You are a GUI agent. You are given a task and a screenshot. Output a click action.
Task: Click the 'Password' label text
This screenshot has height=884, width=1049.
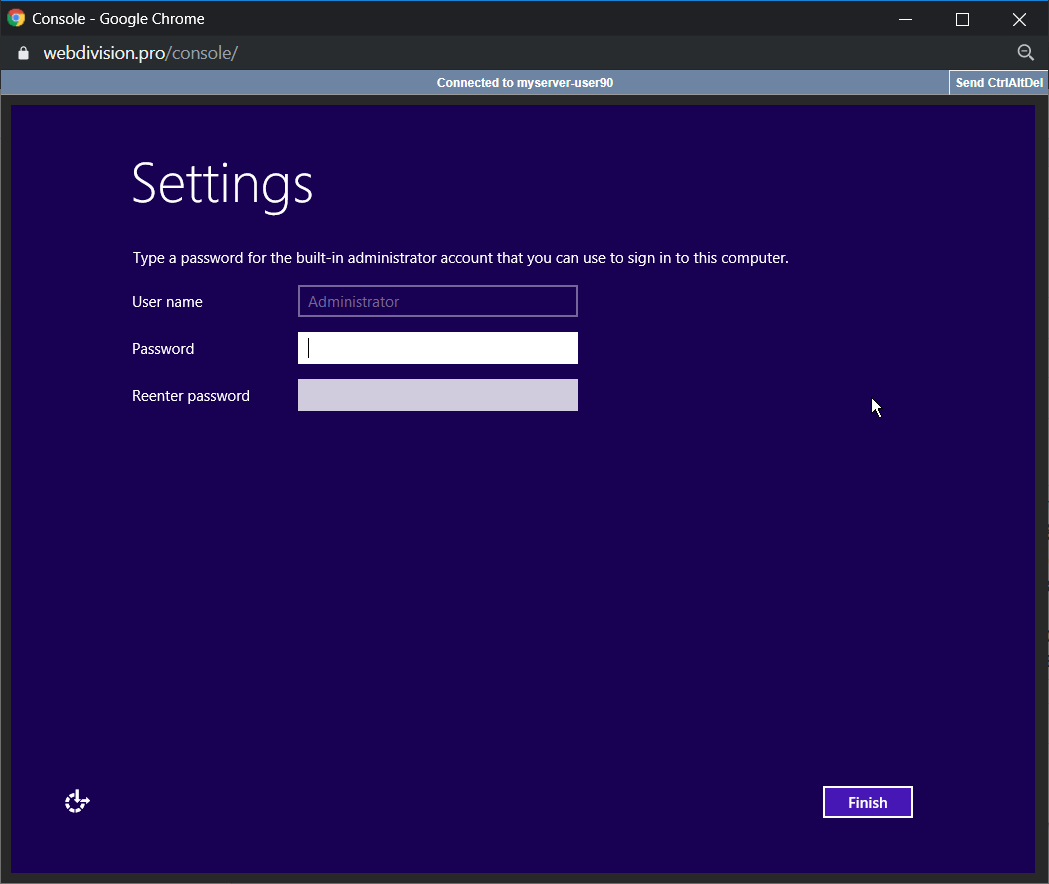163,349
